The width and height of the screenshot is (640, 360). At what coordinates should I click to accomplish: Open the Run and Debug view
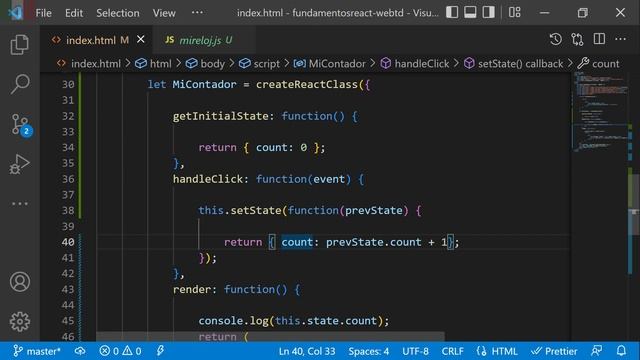pos(20,164)
